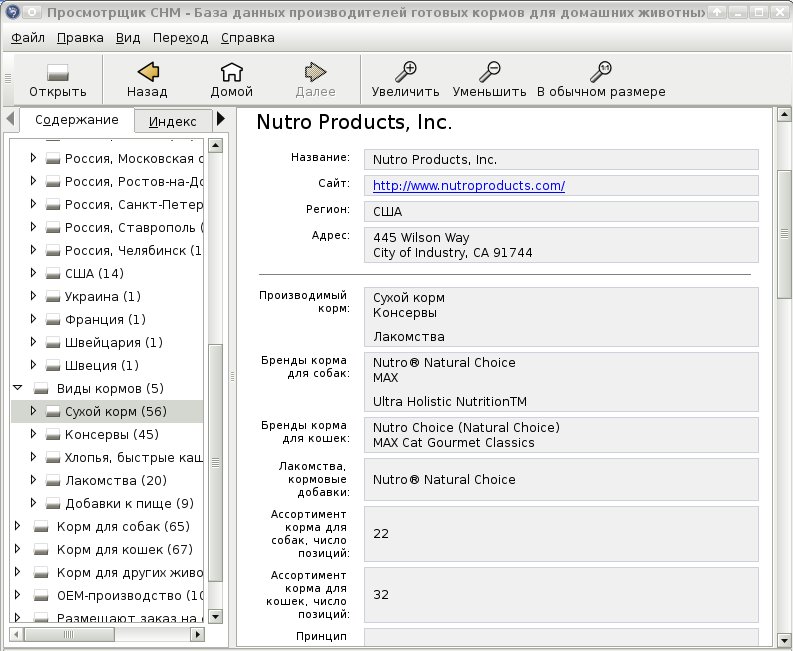
Task: Select Россия, Челябинск tree entry
Action: tap(134, 250)
